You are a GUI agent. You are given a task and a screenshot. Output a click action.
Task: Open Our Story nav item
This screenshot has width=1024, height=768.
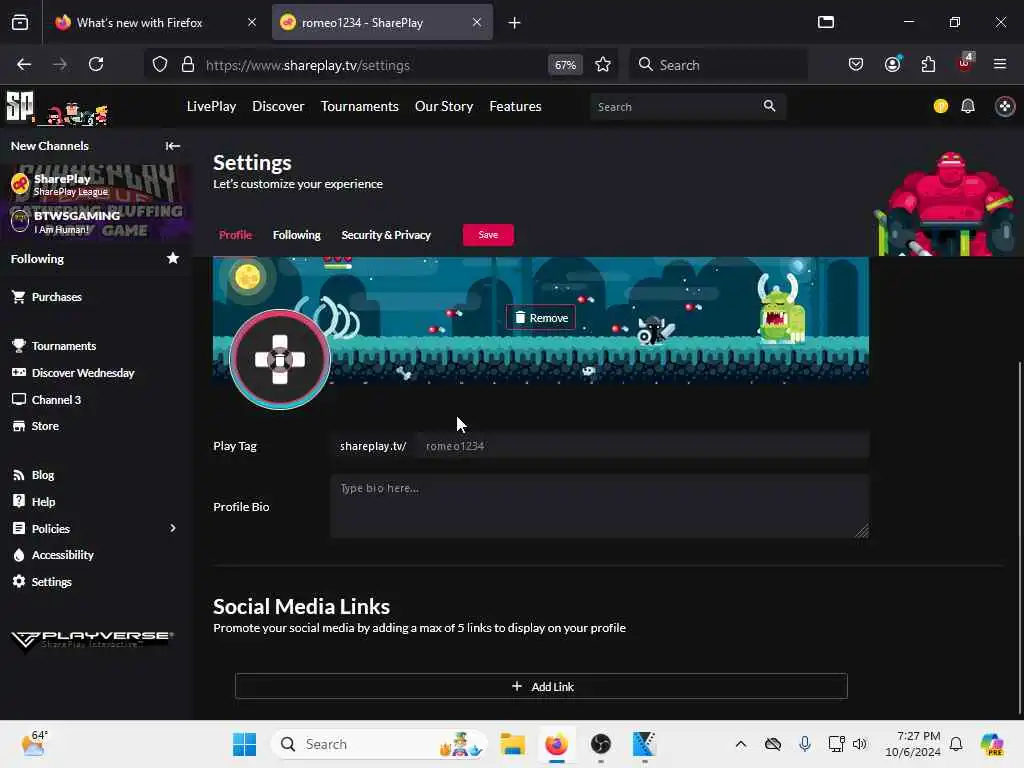tap(444, 106)
